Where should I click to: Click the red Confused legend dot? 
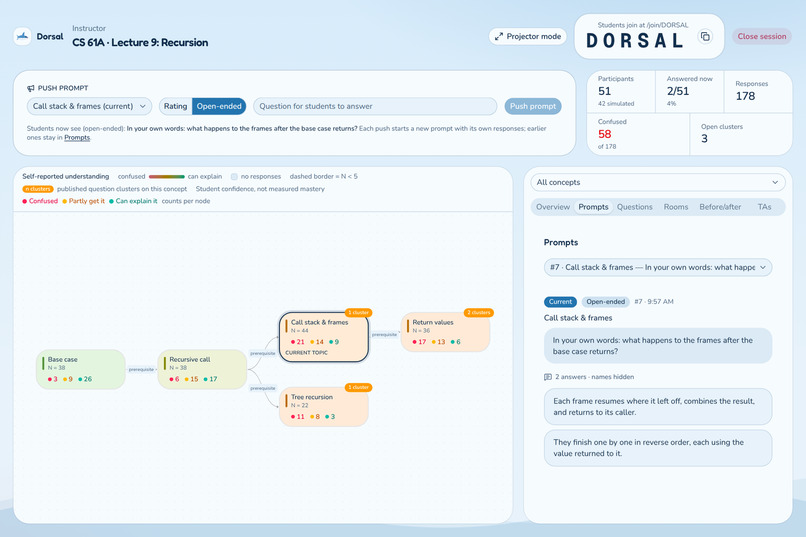pos(25,201)
